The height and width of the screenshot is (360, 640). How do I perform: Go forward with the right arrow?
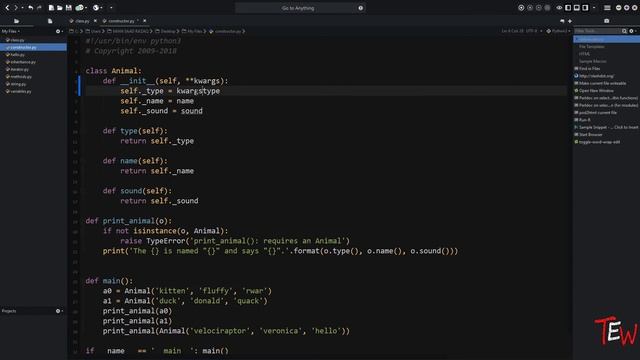(16, 8)
